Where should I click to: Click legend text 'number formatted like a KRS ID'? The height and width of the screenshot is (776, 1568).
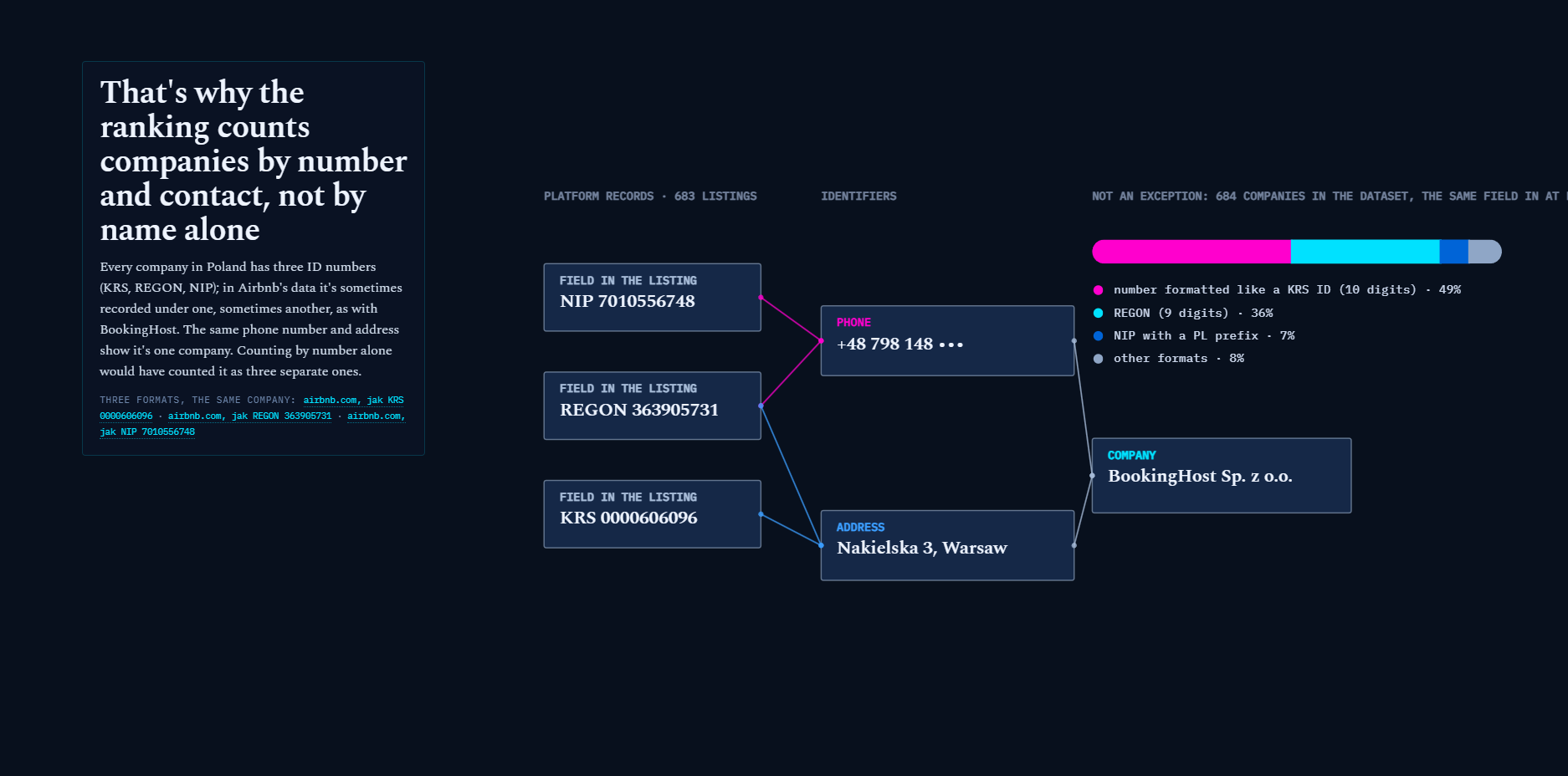[1287, 290]
